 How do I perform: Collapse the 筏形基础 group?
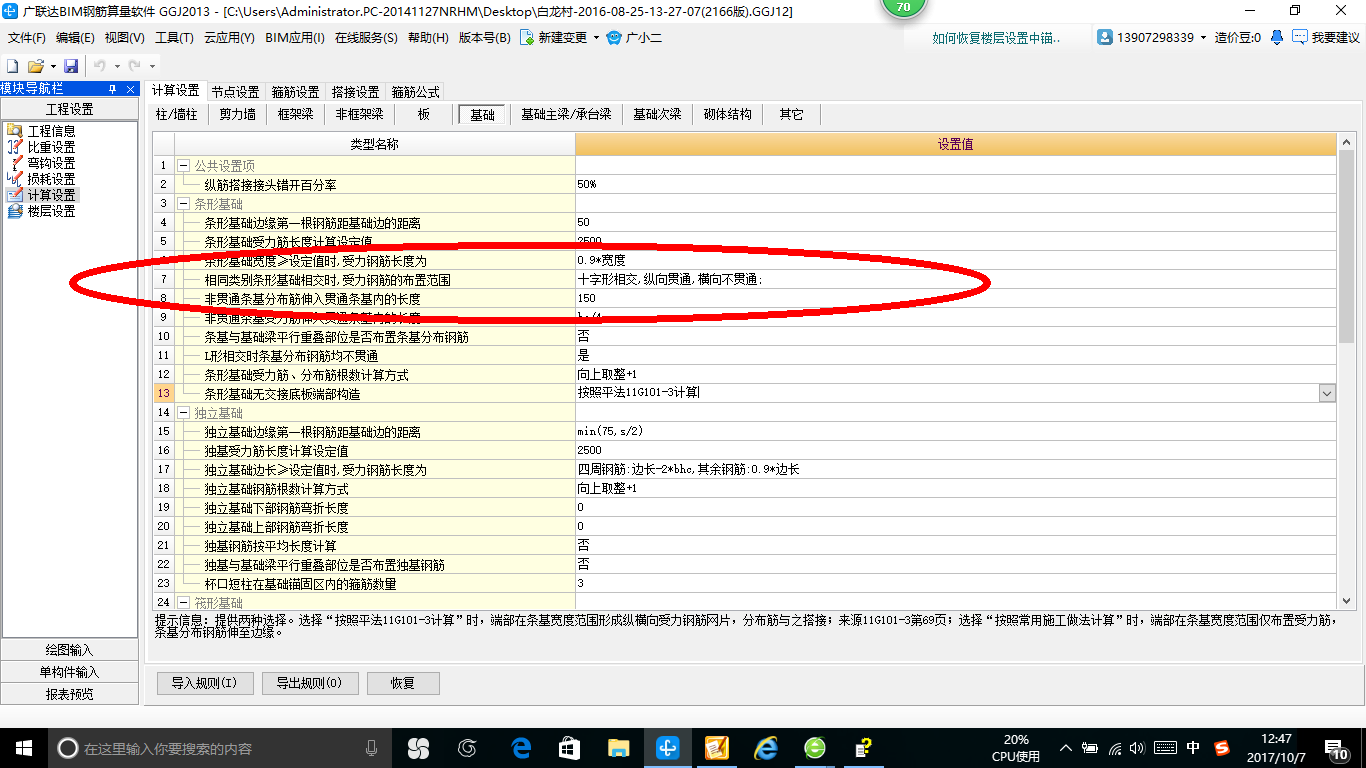(x=183, y=603)
